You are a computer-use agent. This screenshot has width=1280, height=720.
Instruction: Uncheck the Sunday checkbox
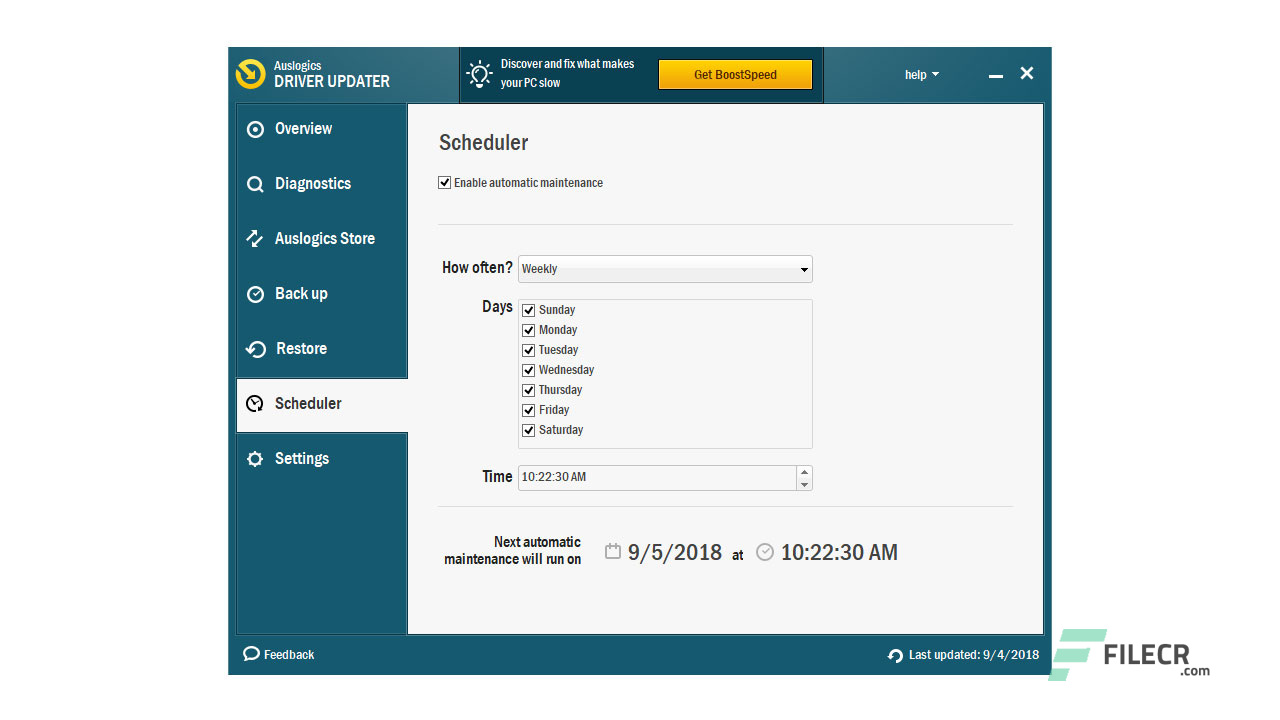529,310
